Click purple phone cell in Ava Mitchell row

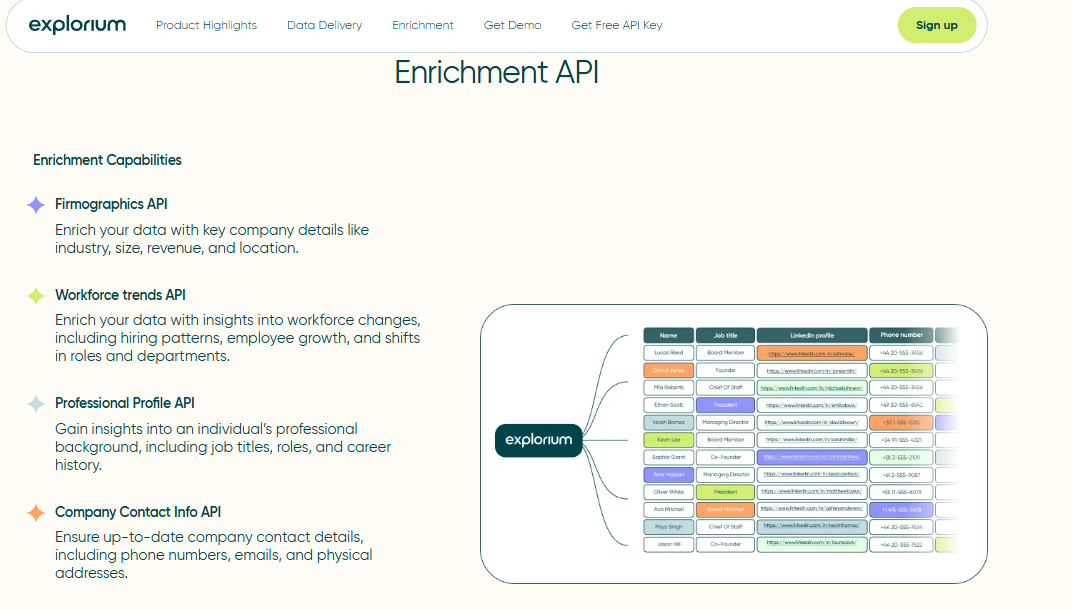click(x=901, y=509)
